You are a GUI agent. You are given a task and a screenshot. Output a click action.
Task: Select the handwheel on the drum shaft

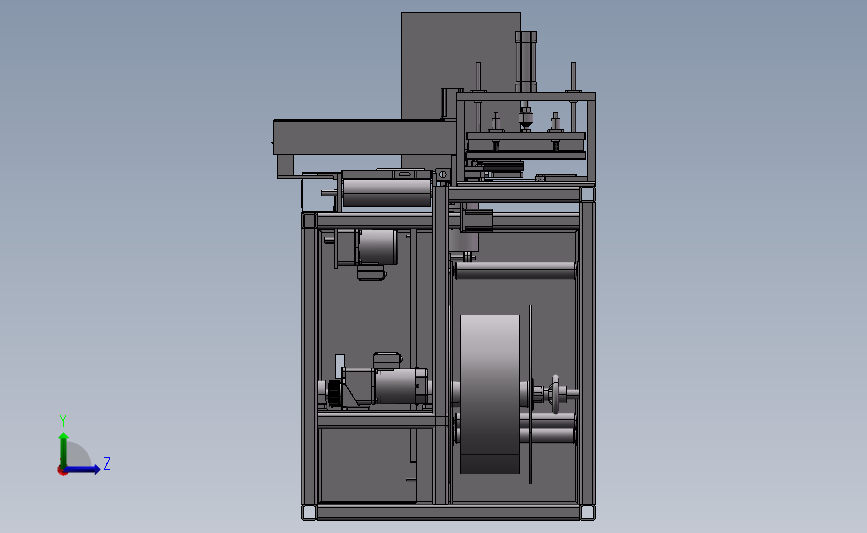[x=555, y=393]
